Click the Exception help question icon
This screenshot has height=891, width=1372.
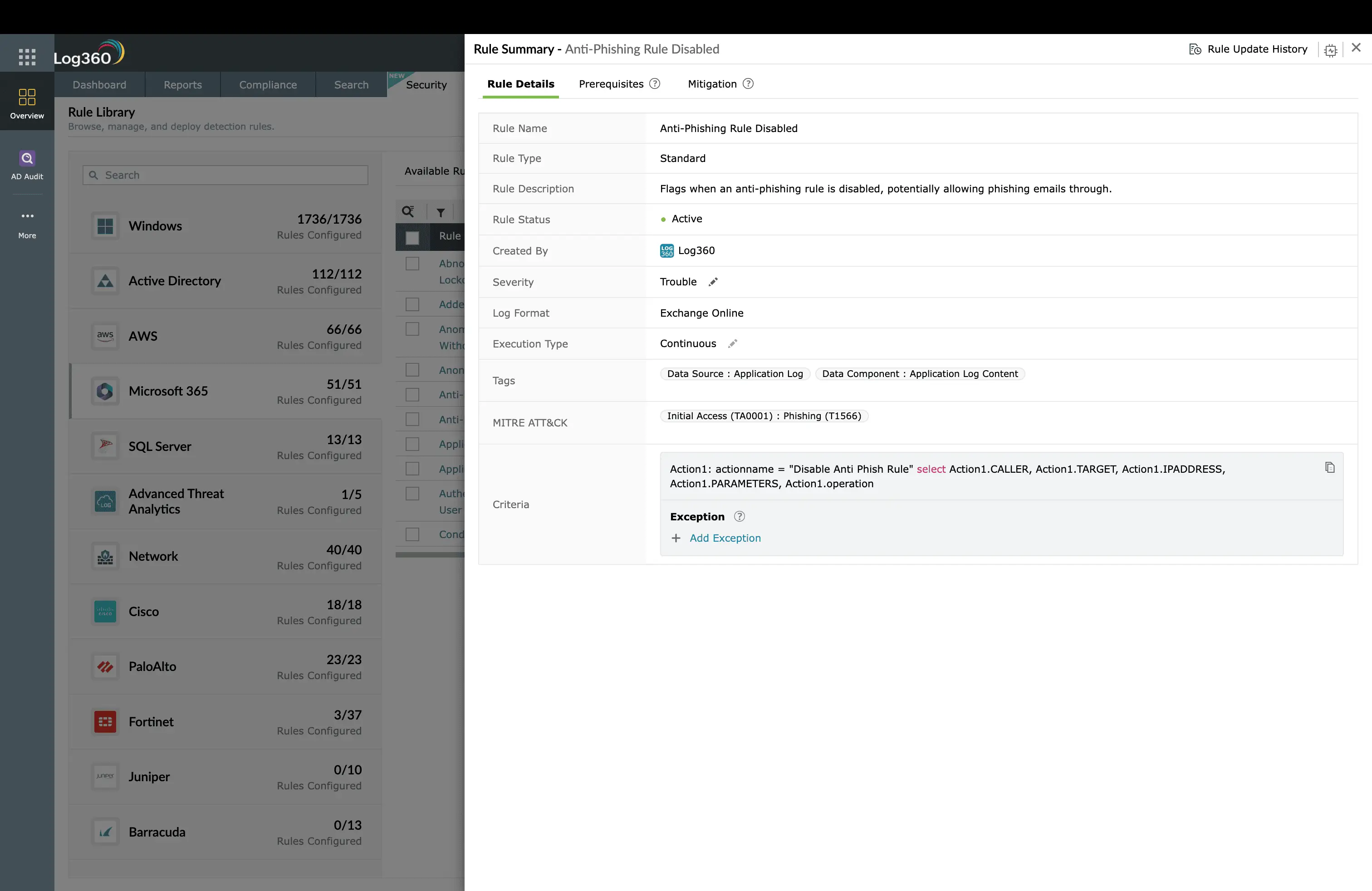pos(739,516)
